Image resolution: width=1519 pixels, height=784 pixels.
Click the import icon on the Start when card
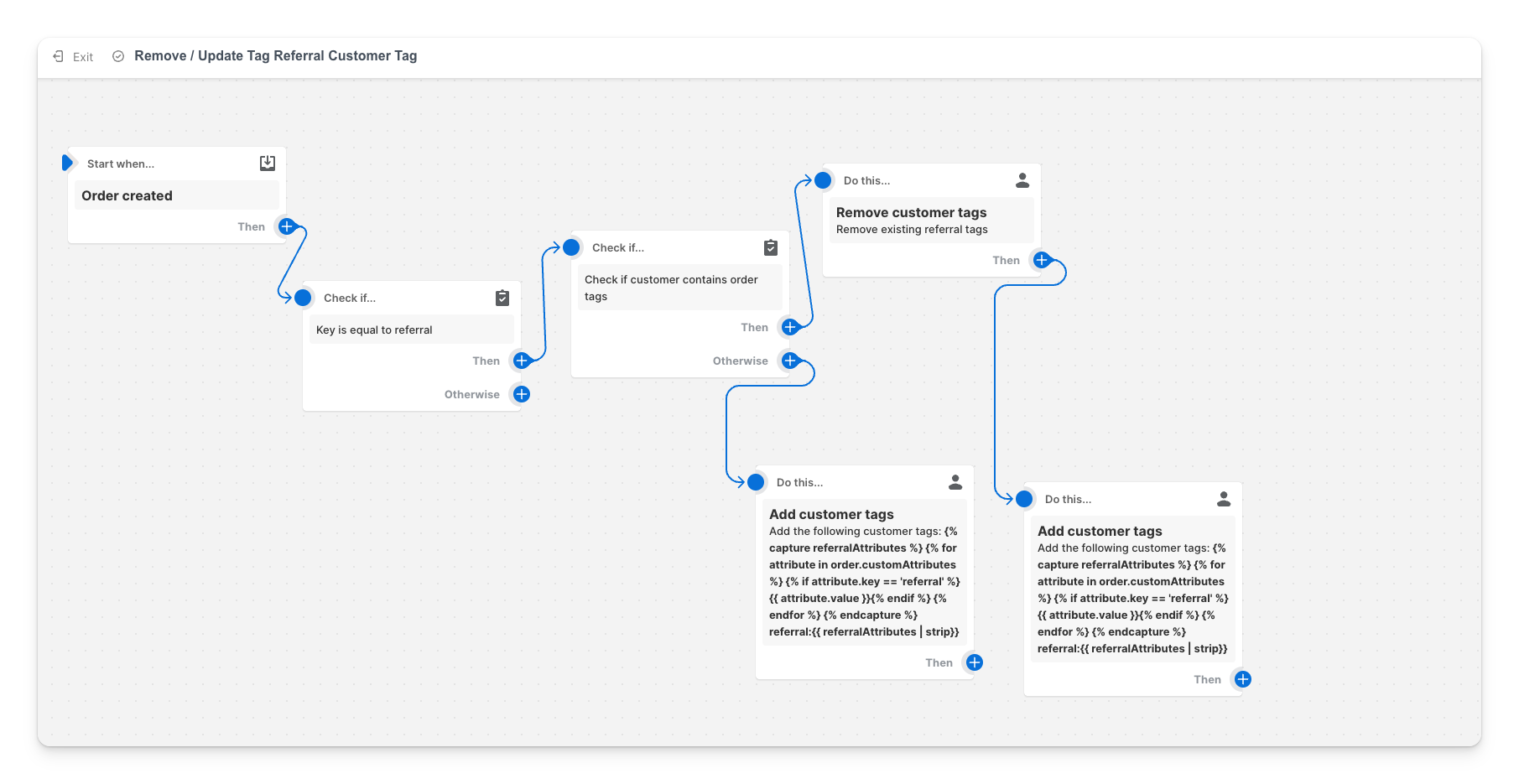[x=267, y=163]
